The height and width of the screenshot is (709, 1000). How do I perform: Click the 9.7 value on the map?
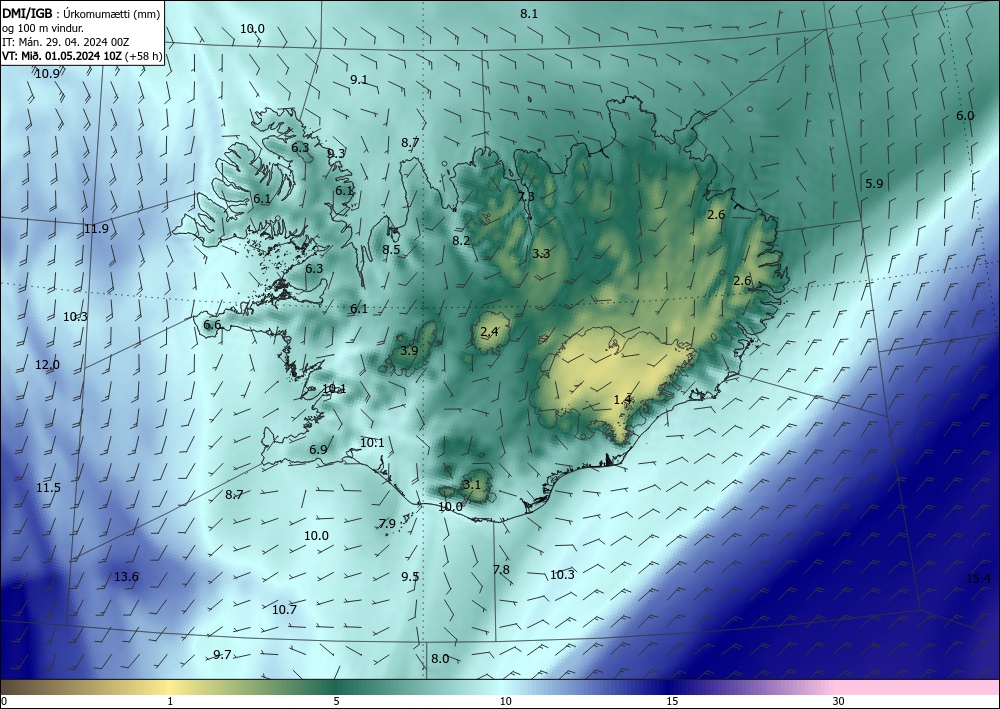coord(222,655)
